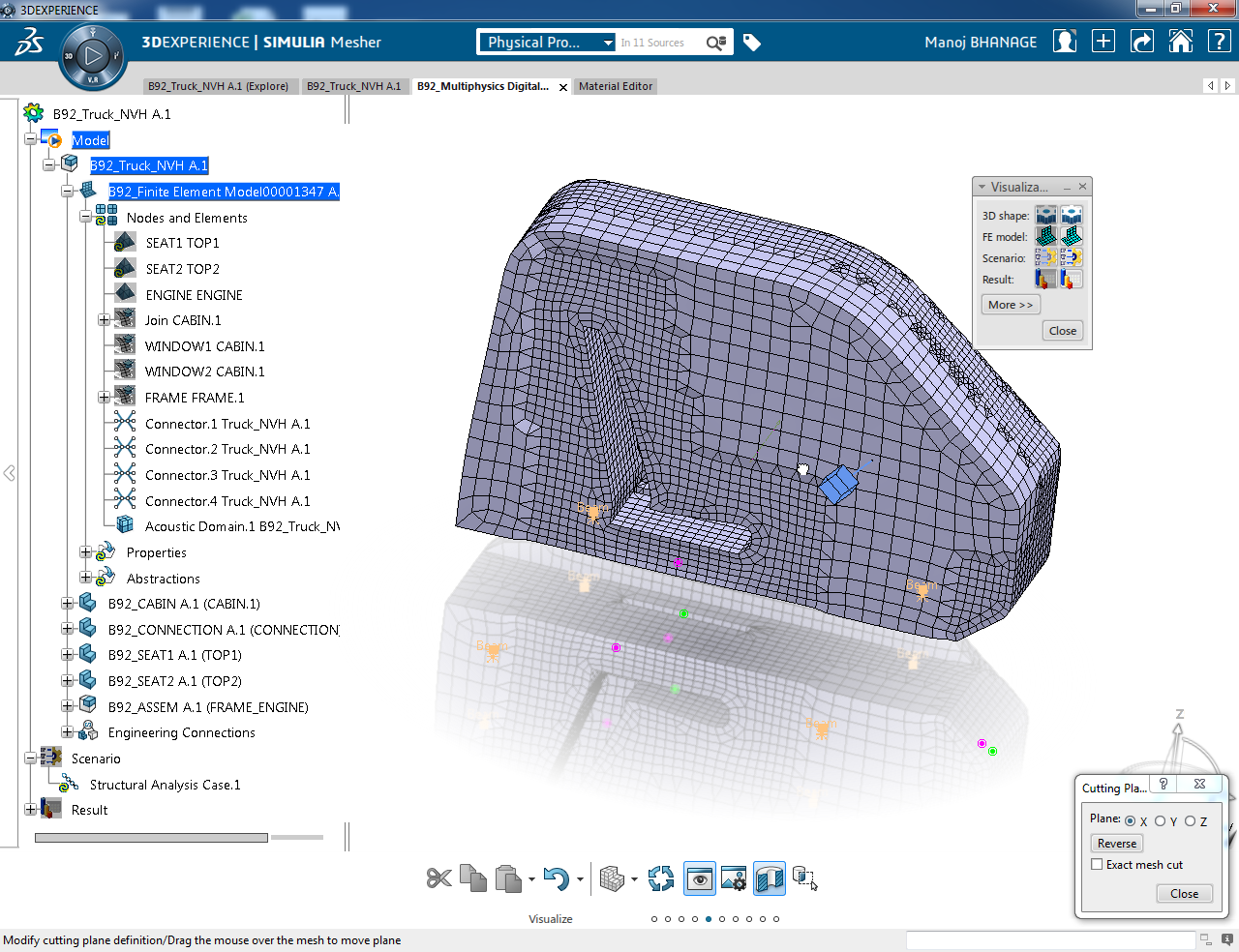1239x952 pixels.
Task: Click the search magnifier icon
Action: tap(715, 43)
